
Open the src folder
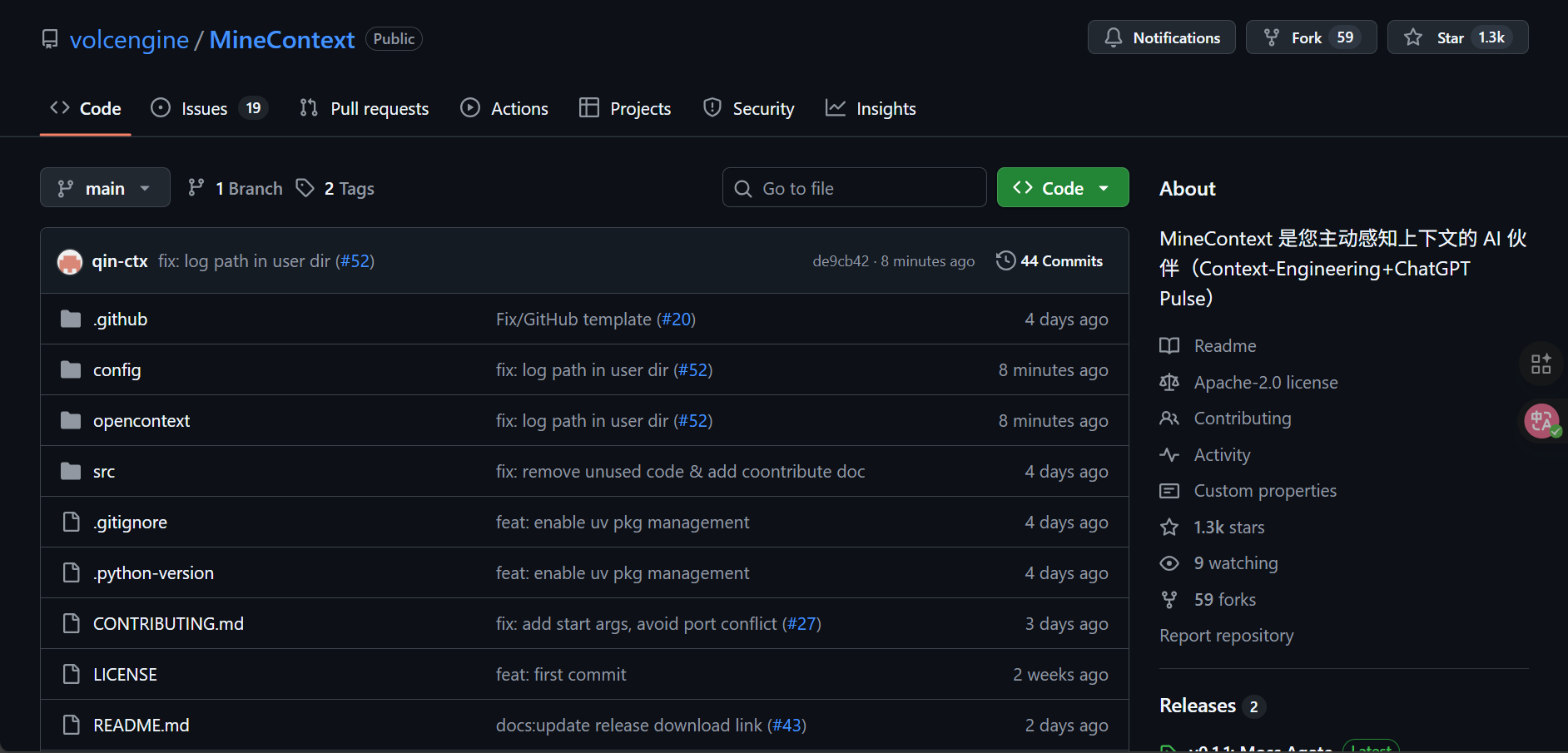tap(104, 472)
